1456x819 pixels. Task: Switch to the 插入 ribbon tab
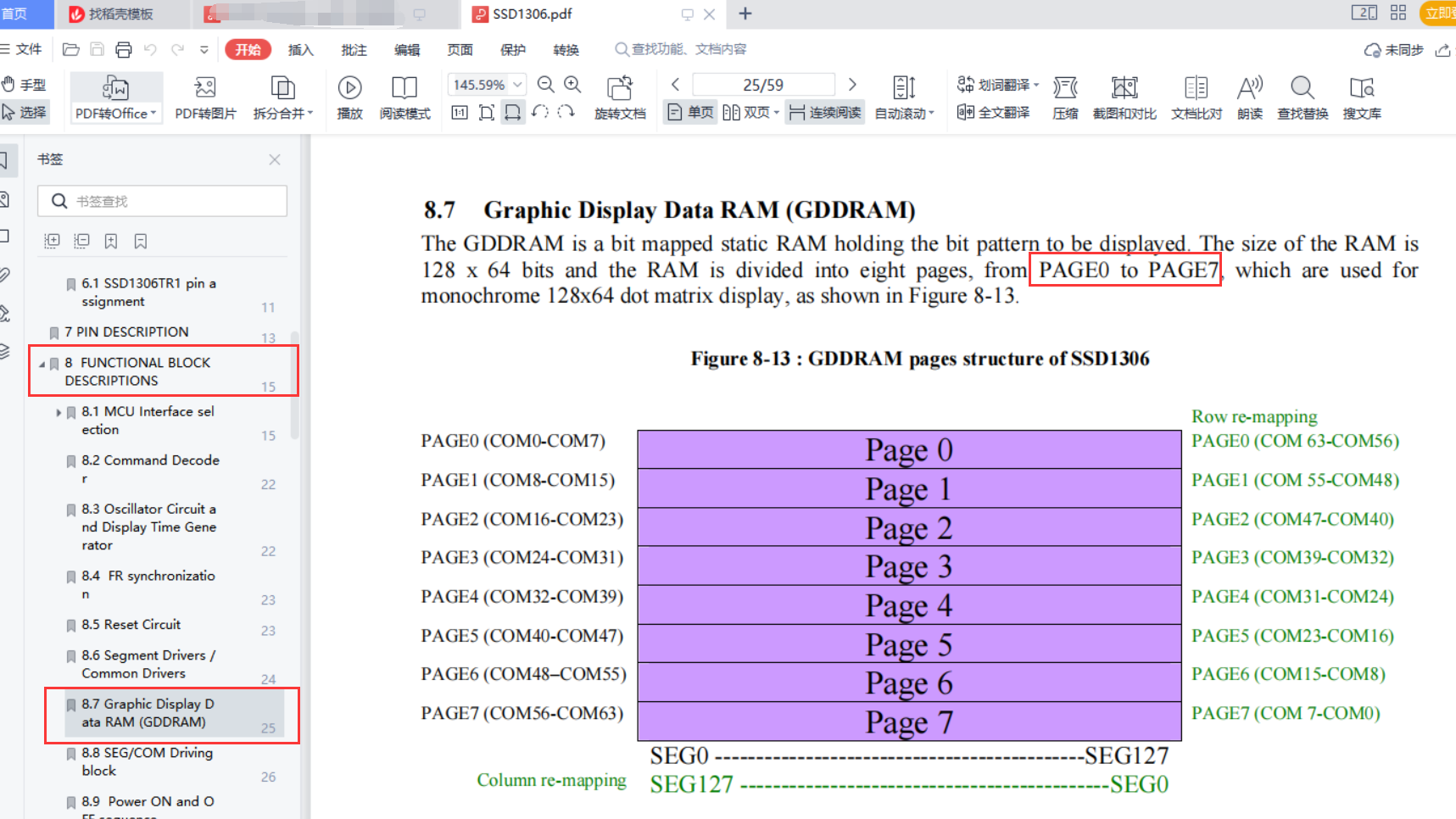[x=301, y=50]
